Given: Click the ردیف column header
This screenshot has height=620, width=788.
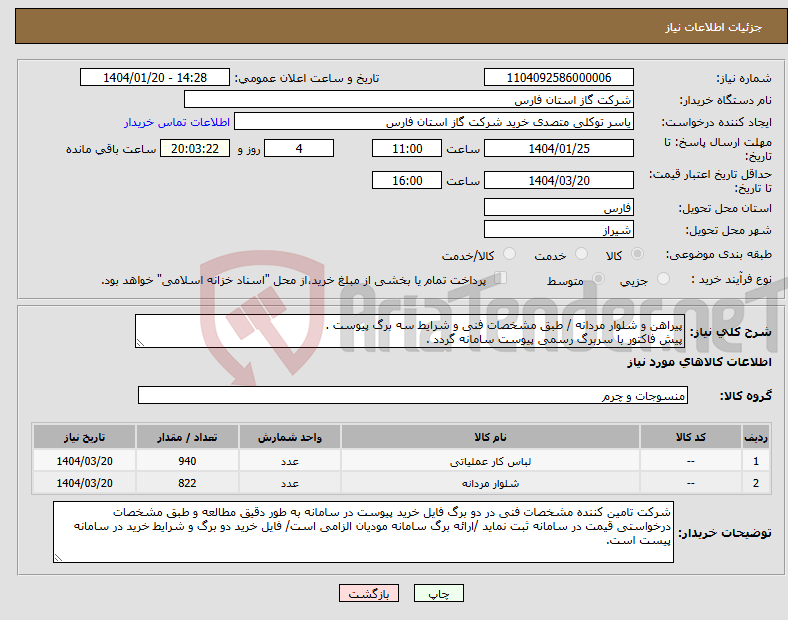Looking at the screenshot, I should point(755,437).
